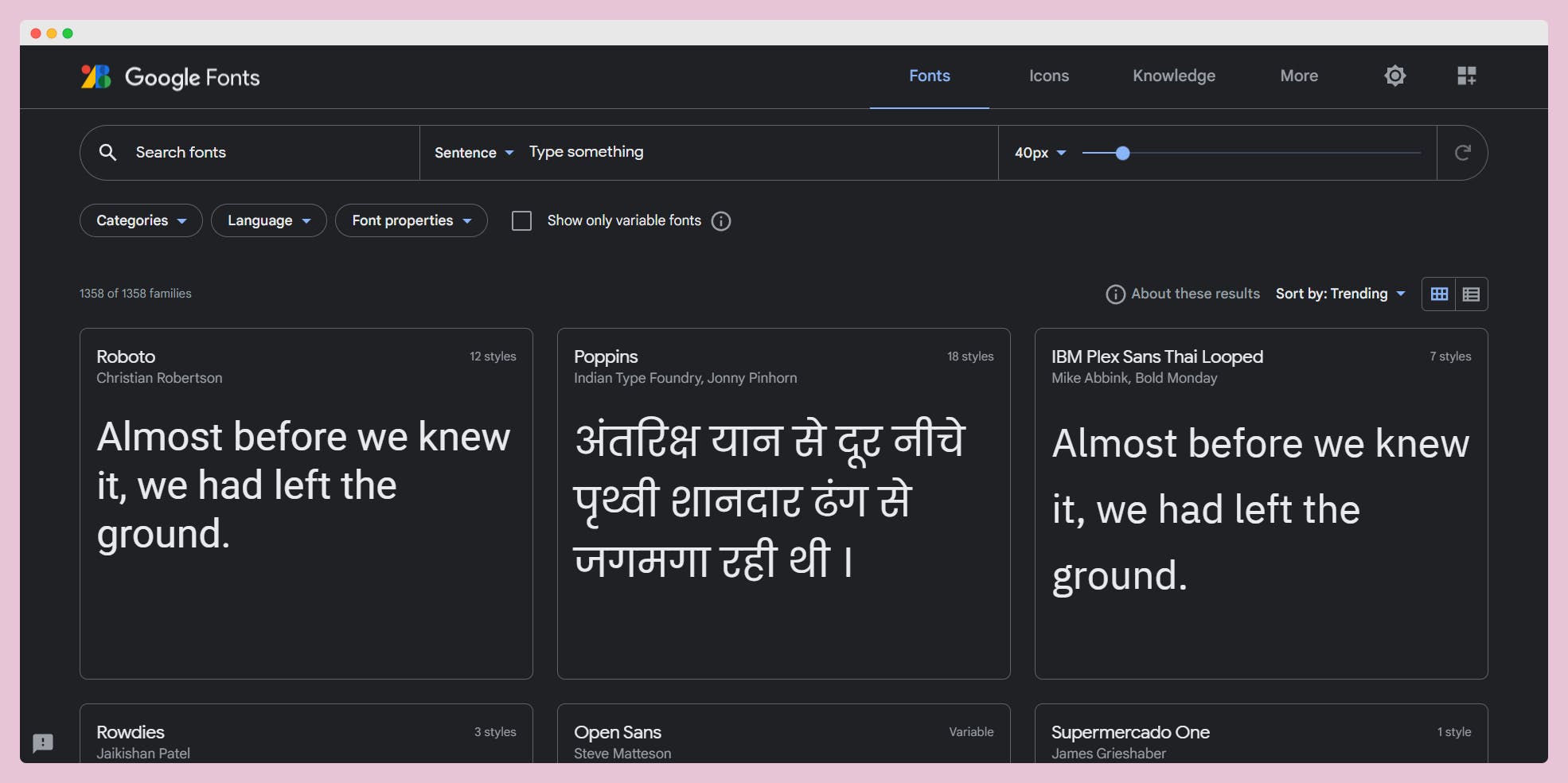Click 'Steve Matteson' author text
This screenshot has height=783, width=1568.
[x=622, y=754]
